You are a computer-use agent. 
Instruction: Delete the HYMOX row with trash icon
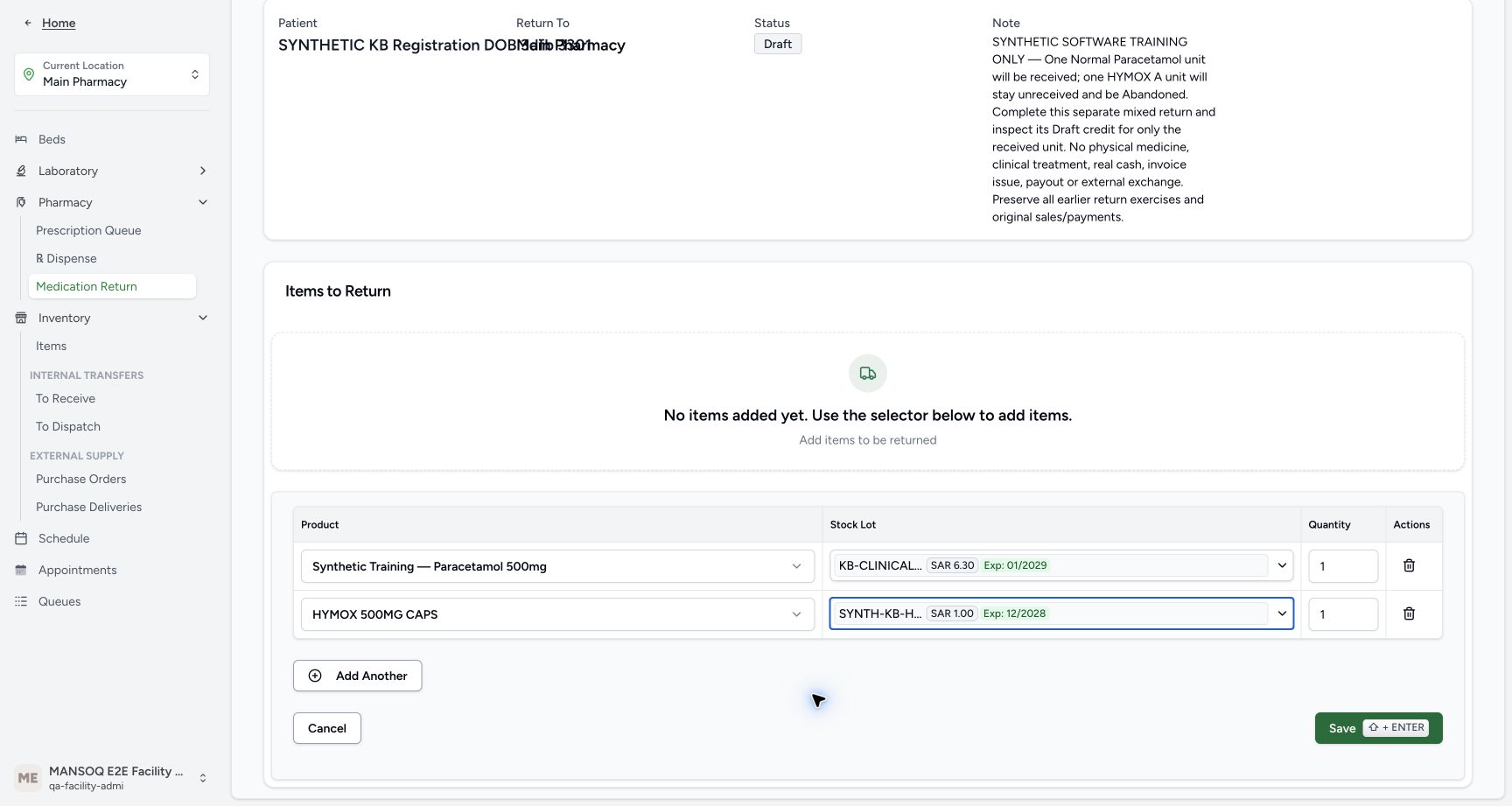point(1409,613)
